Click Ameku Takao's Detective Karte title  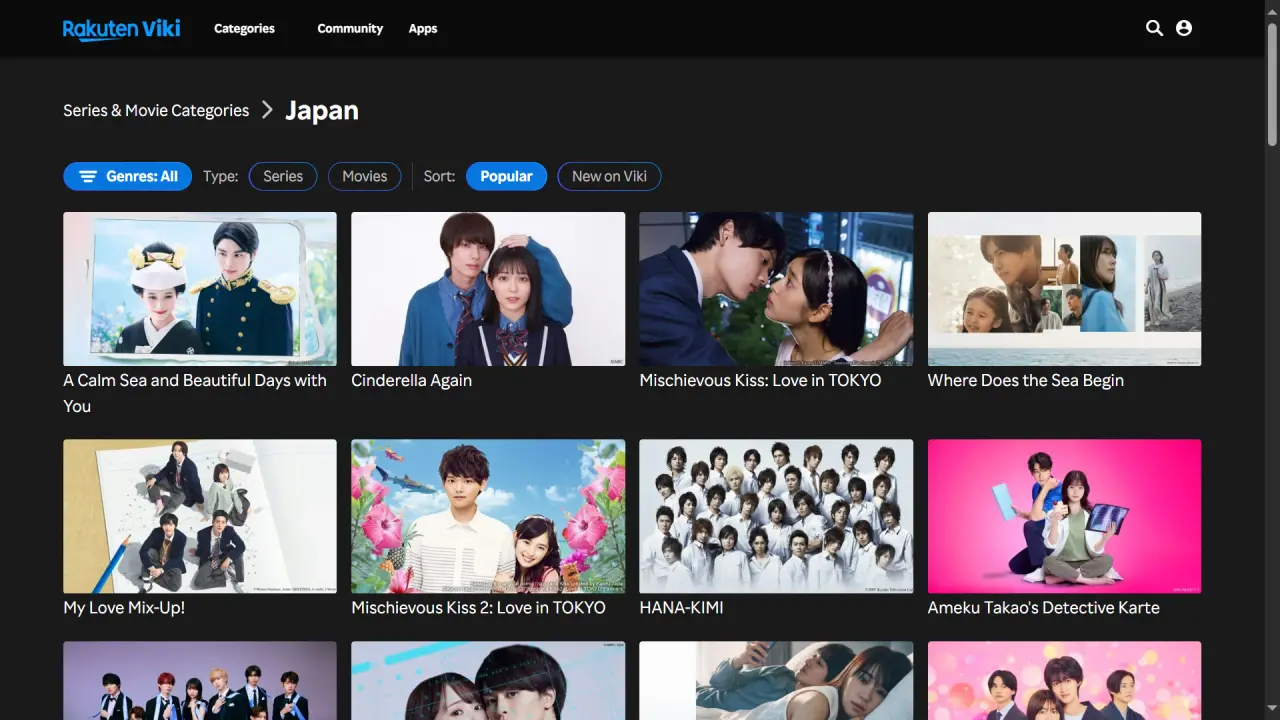click(1043, 607)
